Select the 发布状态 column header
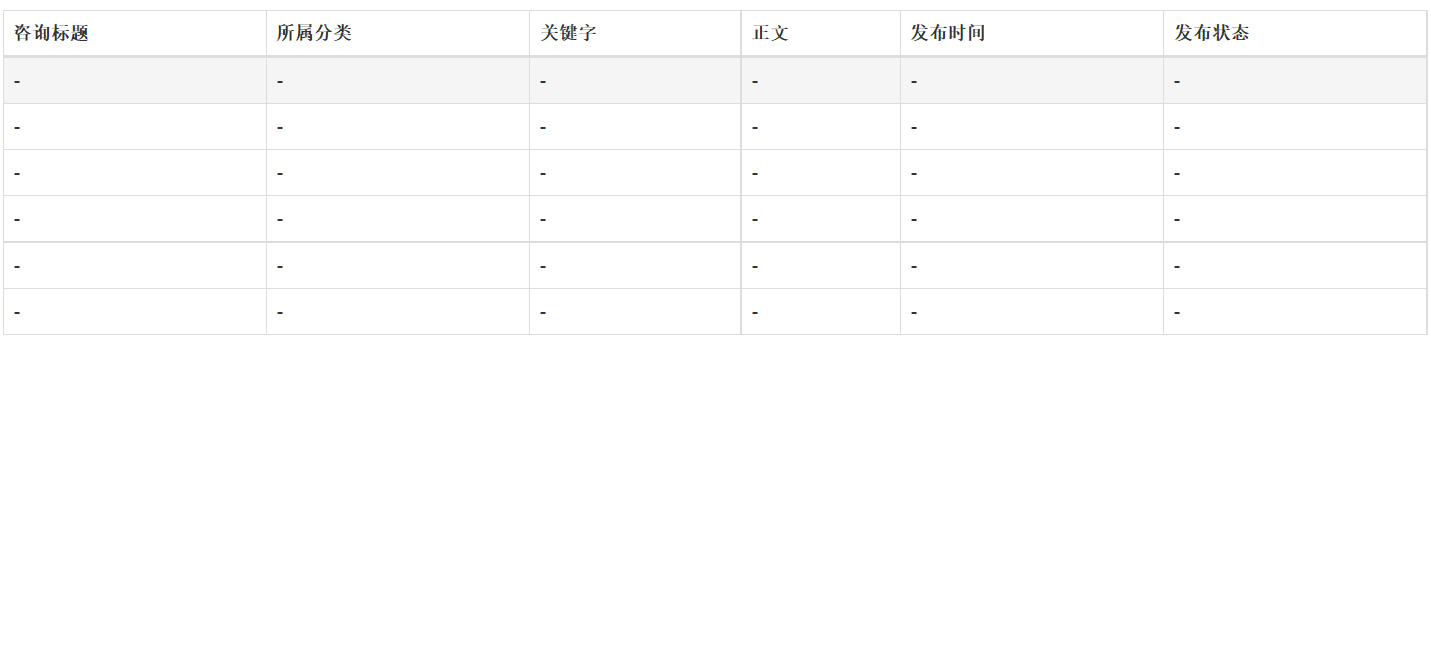The width and height of the screenshot is (1431, 648). point(1295,33)
